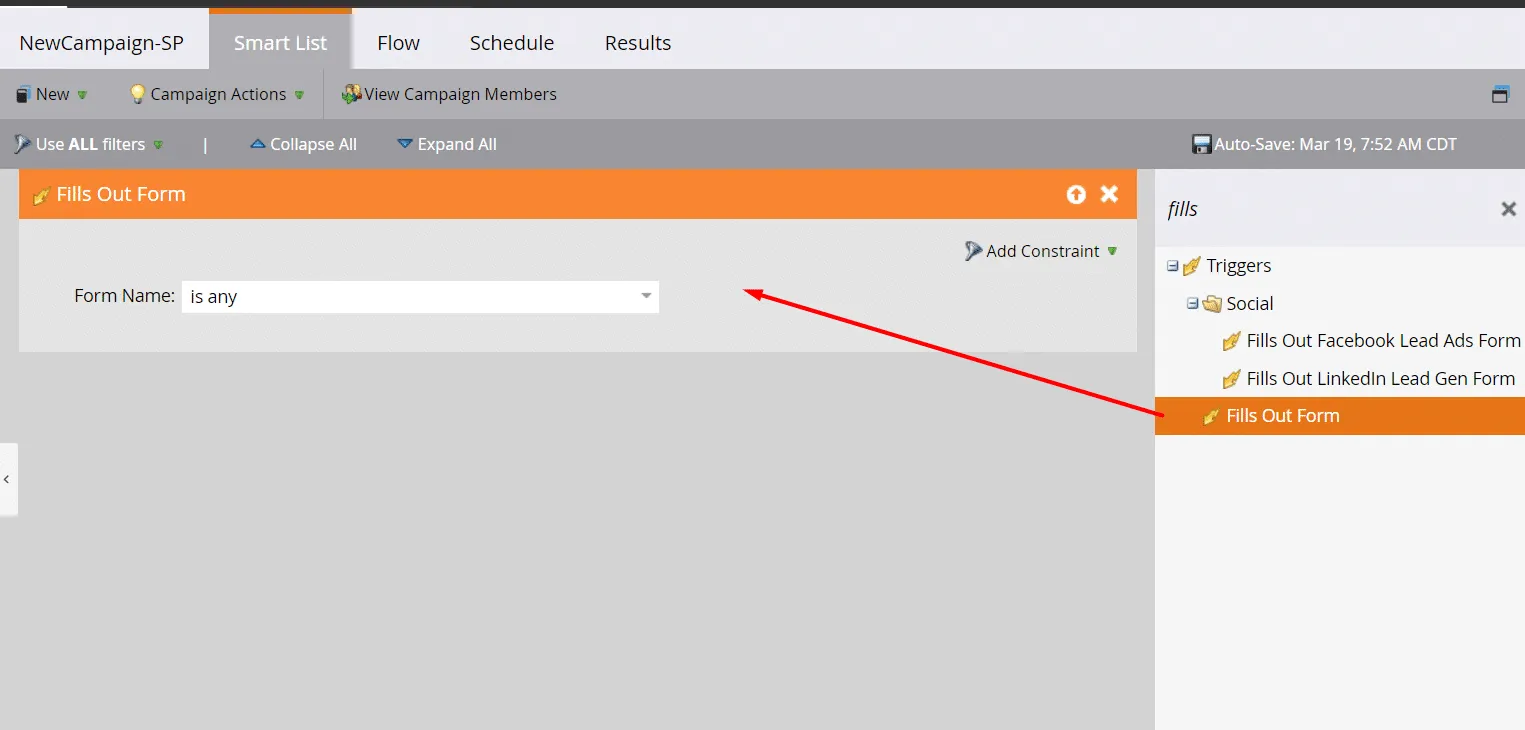Click the lightbulb Campaign Actions icon
The image size is (1525, 730).
coord(138,95)
